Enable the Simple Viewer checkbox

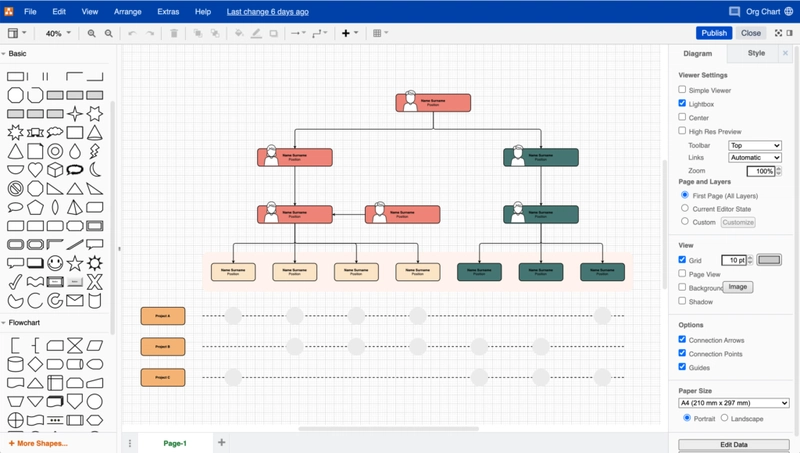pyautogui.click(x=682, y=89)
